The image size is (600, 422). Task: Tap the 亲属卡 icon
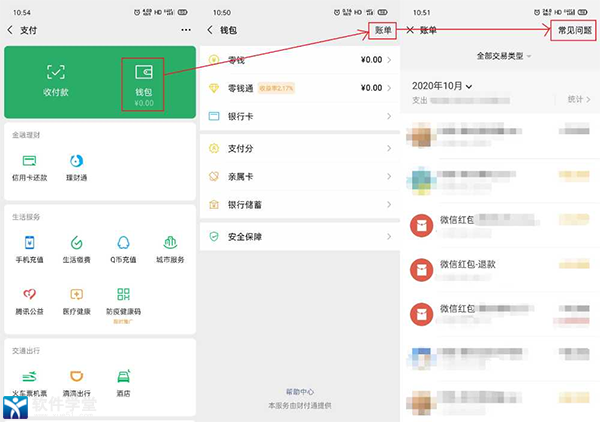[214, 176]
